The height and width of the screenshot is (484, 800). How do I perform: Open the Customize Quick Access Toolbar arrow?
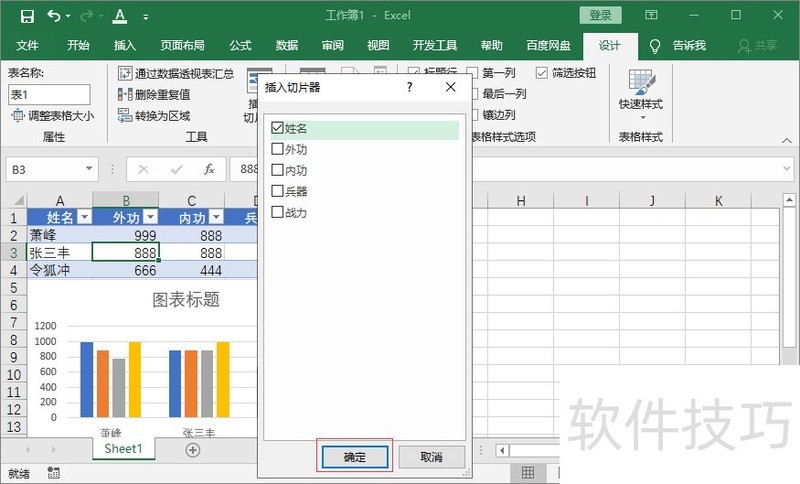click(146, 17)
